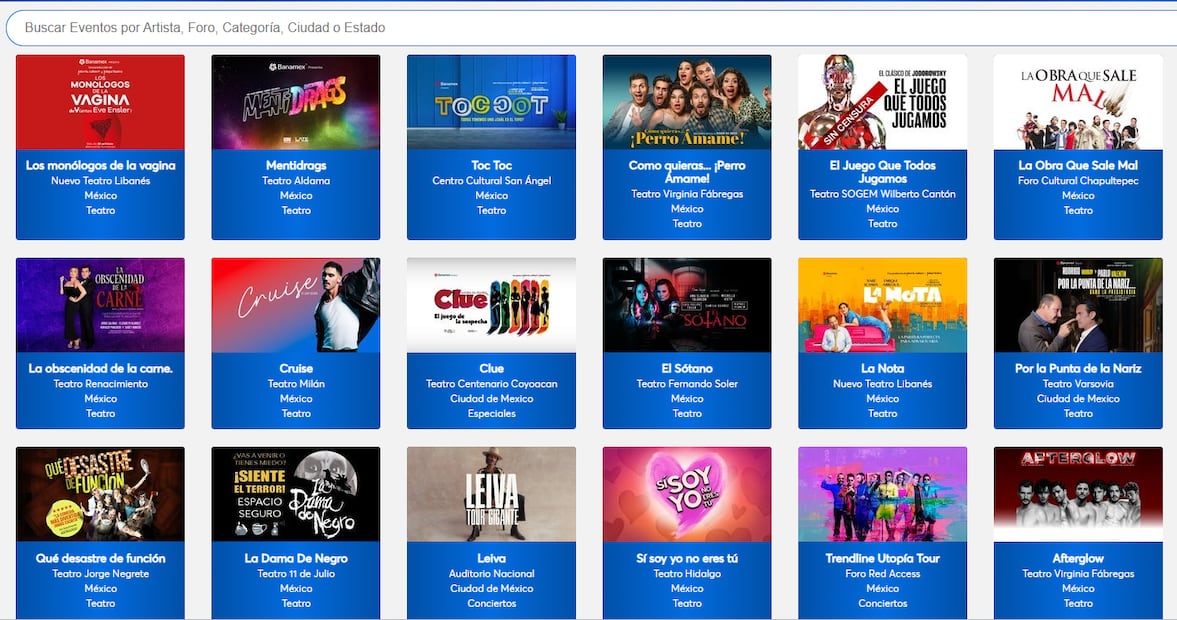This screenshot has height=620, width=1177.
Task: Select the Mentidrags event poster
Action: (x=296, y=102)
